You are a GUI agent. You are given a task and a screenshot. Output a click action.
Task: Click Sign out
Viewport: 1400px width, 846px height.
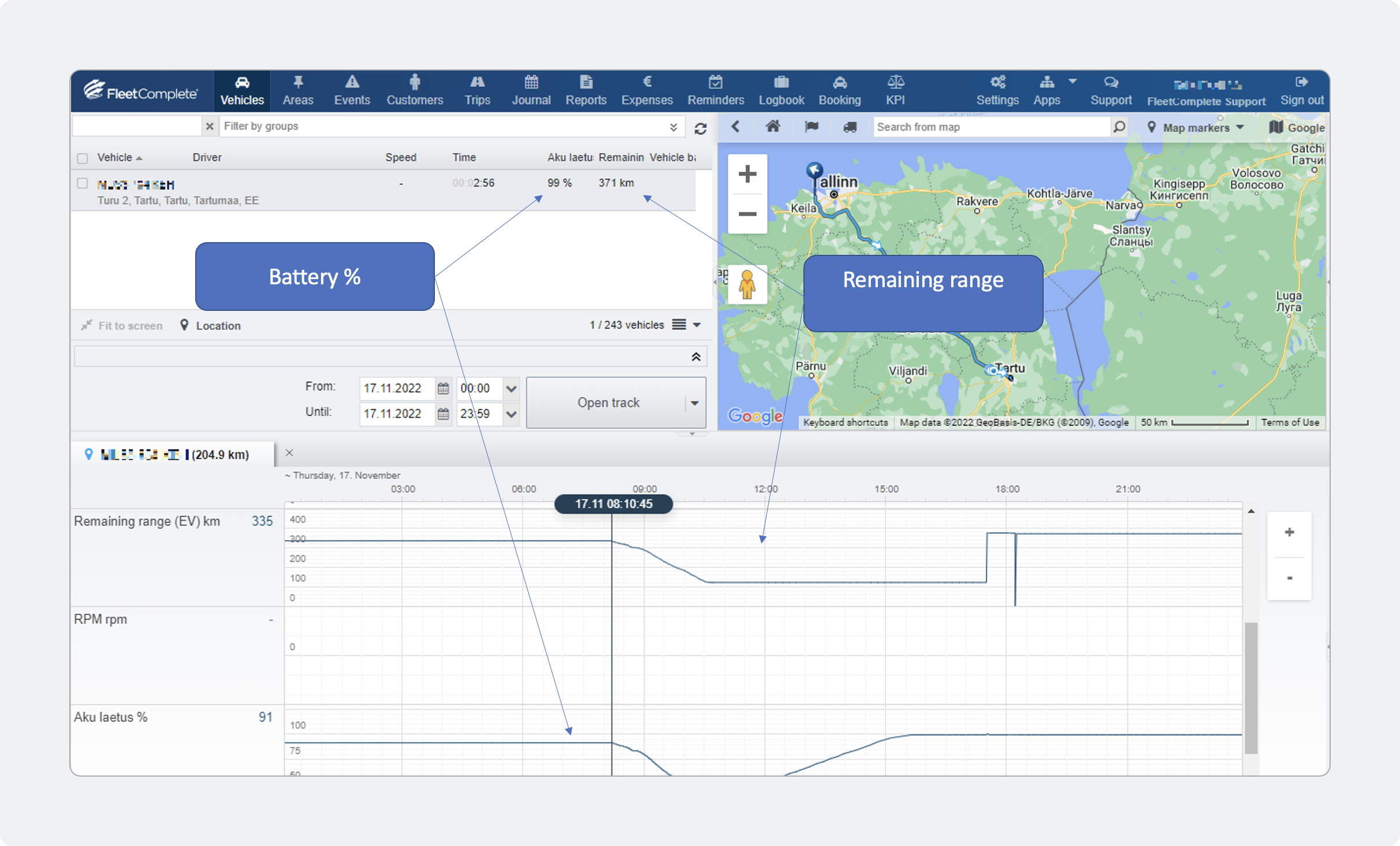(x=1301, y=91)
